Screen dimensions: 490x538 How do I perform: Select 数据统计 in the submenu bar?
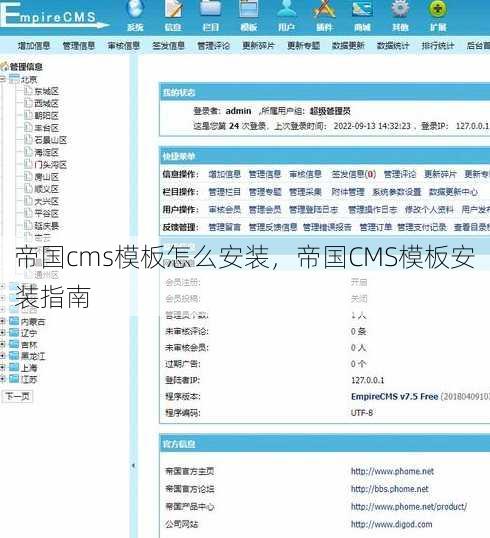coord(393,46)
